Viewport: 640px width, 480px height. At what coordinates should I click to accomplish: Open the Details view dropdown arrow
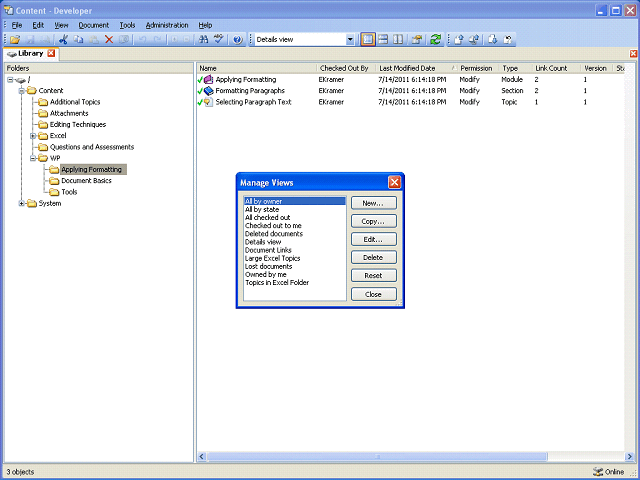coord(350,40)
